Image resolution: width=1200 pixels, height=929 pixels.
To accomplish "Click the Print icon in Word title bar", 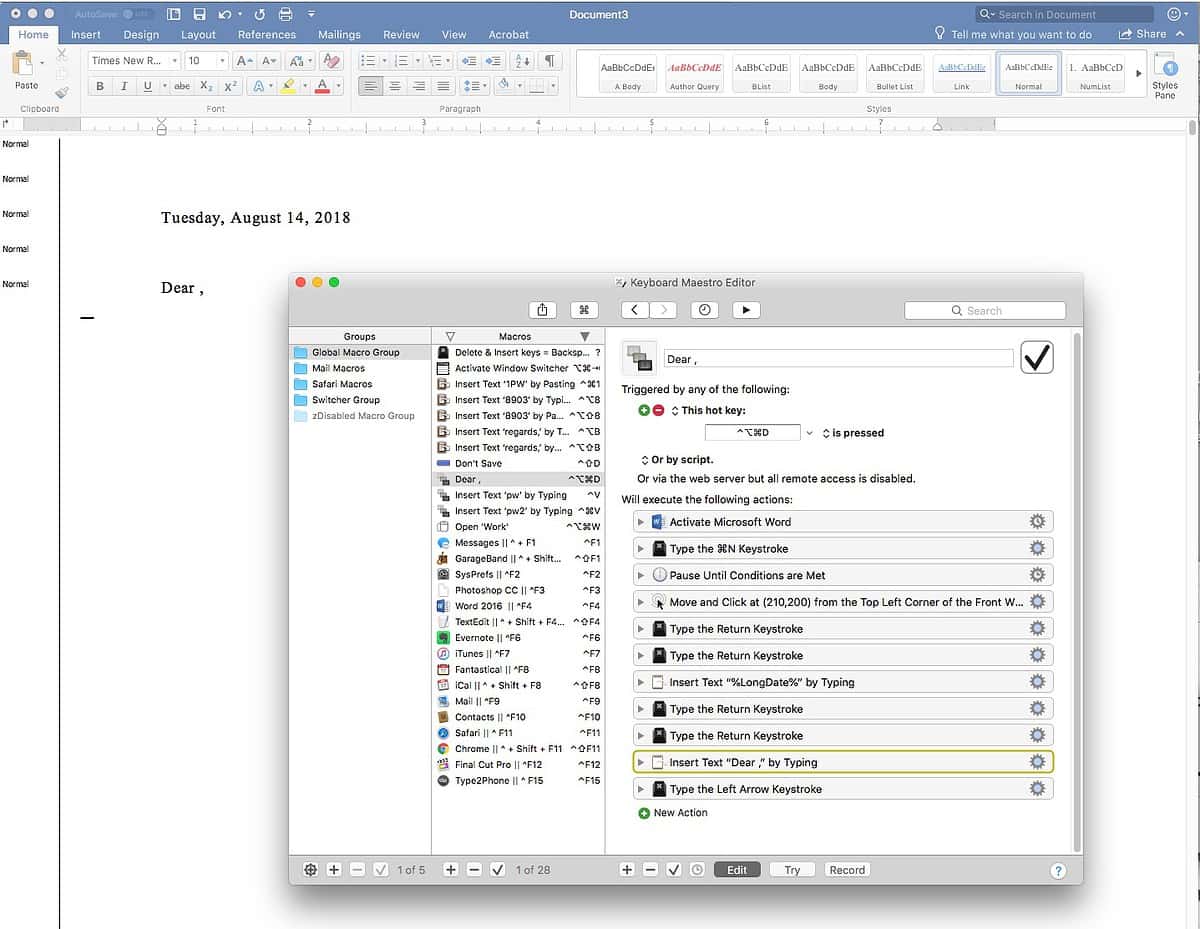I will 286,14.
